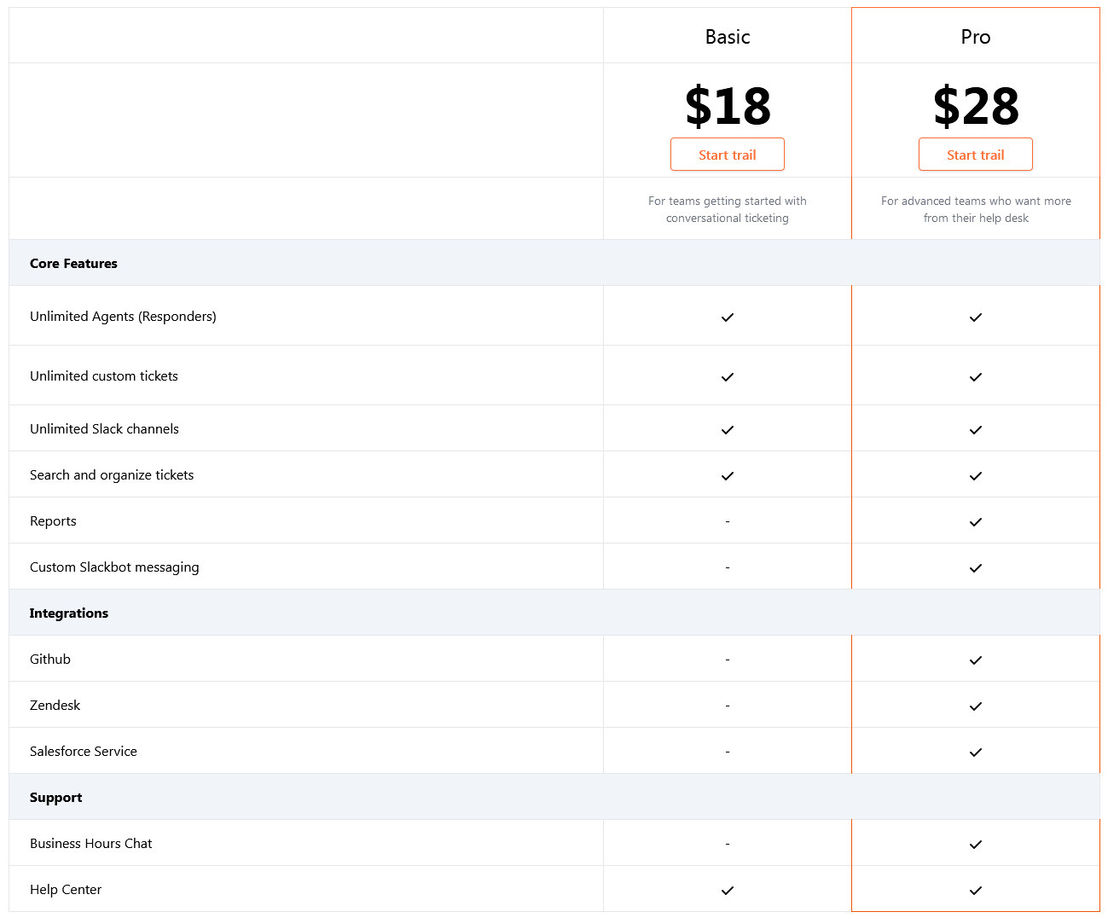Click the Basic plan Start trail button
This screenshot has width=1108, height=919.
point(727,154)
